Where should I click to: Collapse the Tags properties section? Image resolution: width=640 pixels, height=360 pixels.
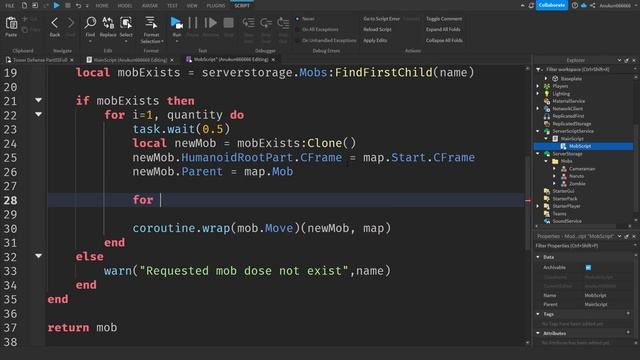click(x=538, y=314)
